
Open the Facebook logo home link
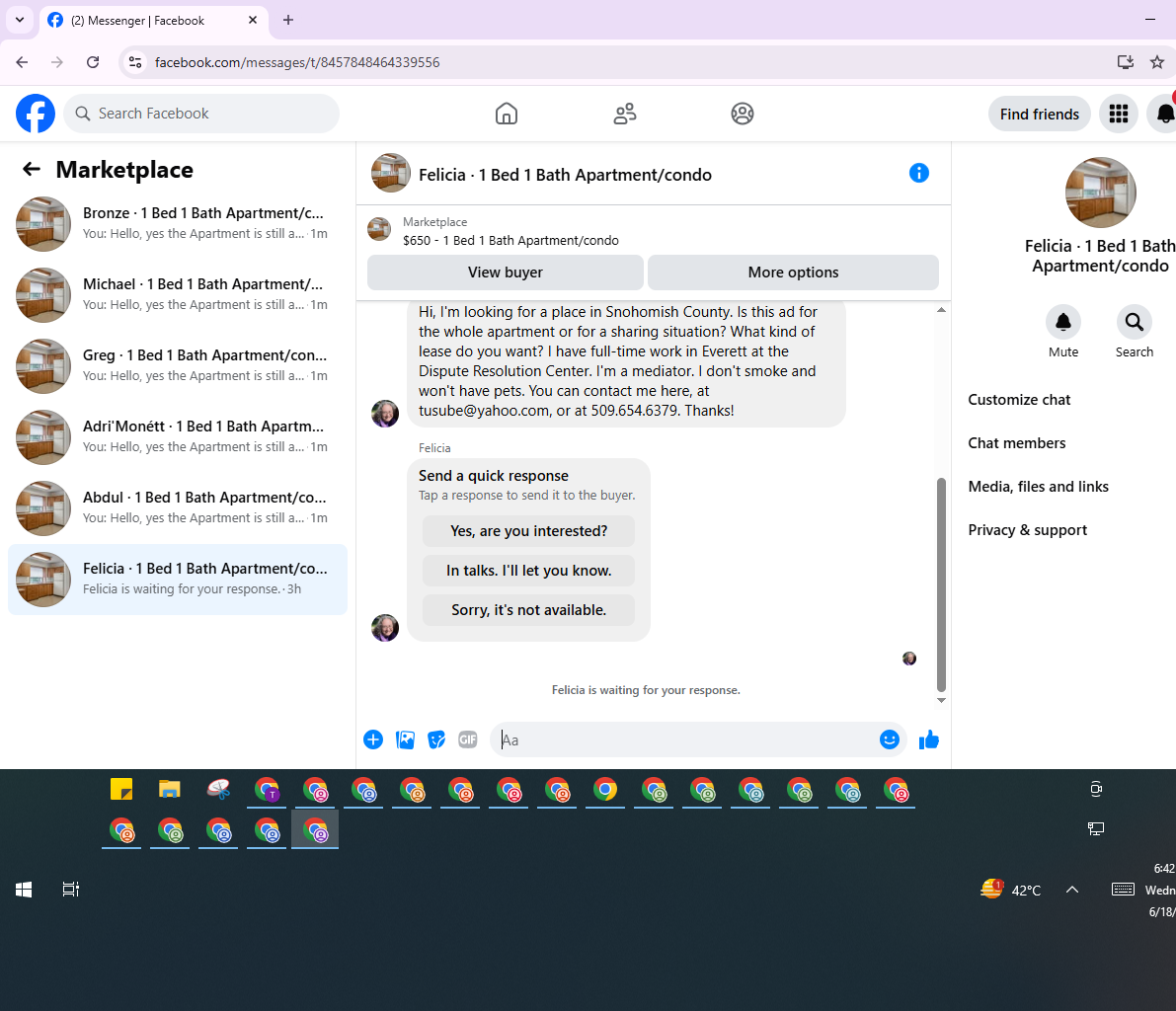click(x=36, y=114)
